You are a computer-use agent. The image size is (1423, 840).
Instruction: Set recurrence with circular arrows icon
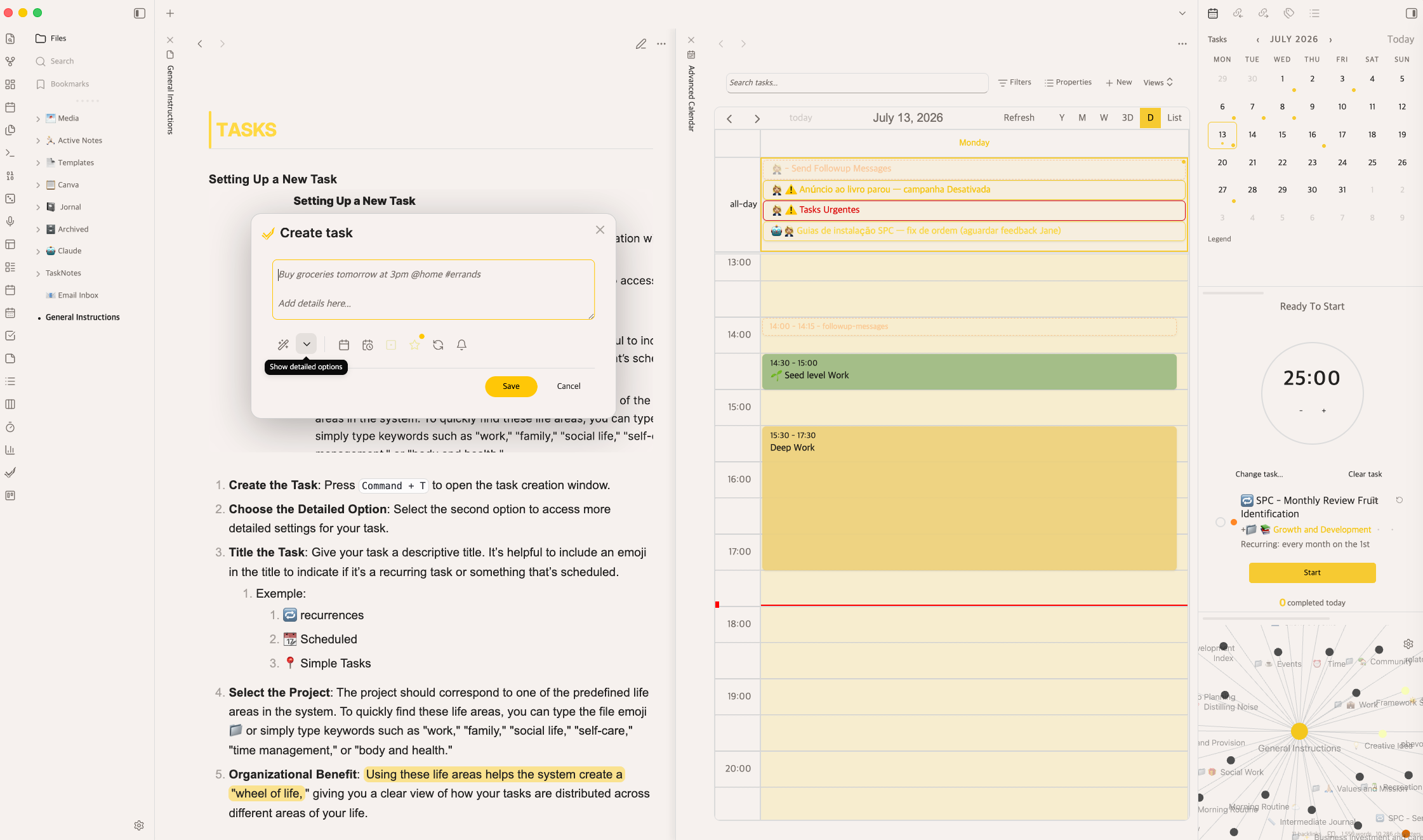tap(438, 345)
